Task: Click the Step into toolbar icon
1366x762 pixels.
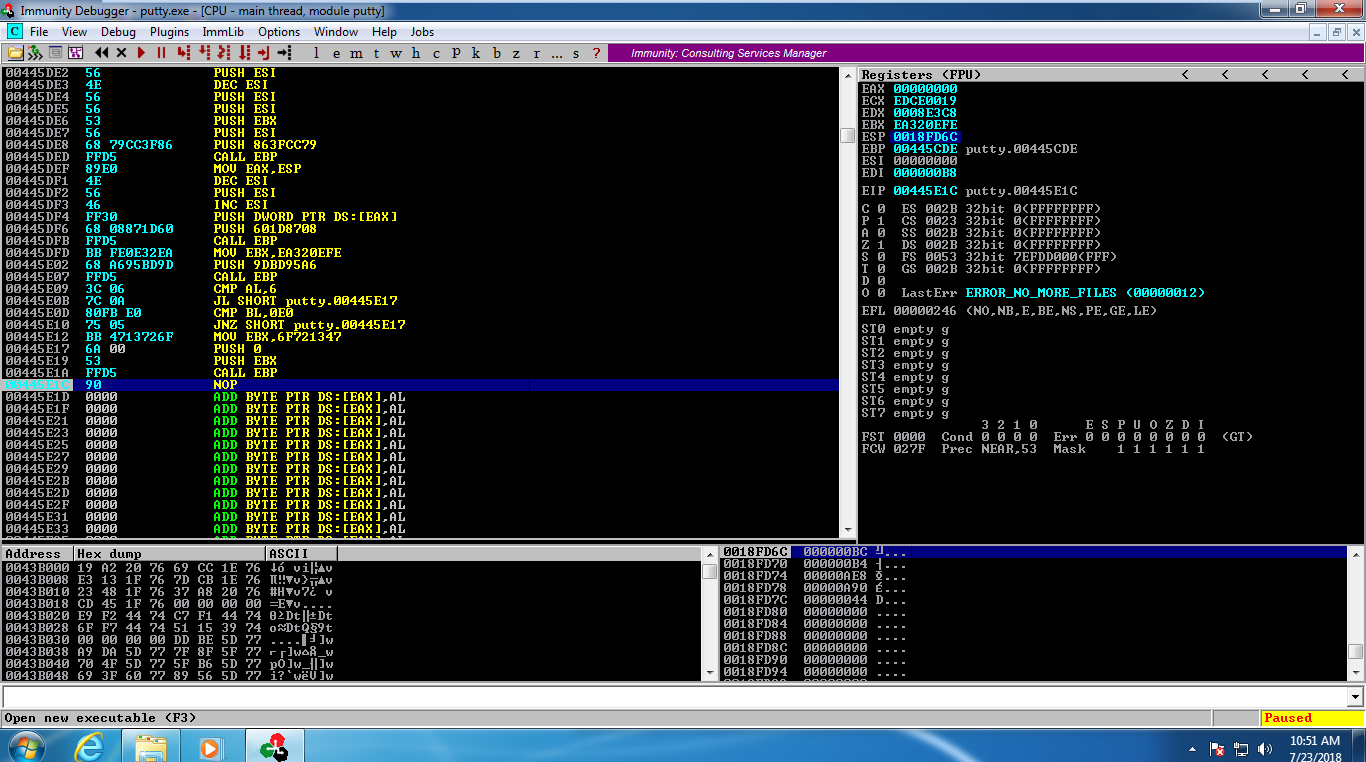Action: 183,53
